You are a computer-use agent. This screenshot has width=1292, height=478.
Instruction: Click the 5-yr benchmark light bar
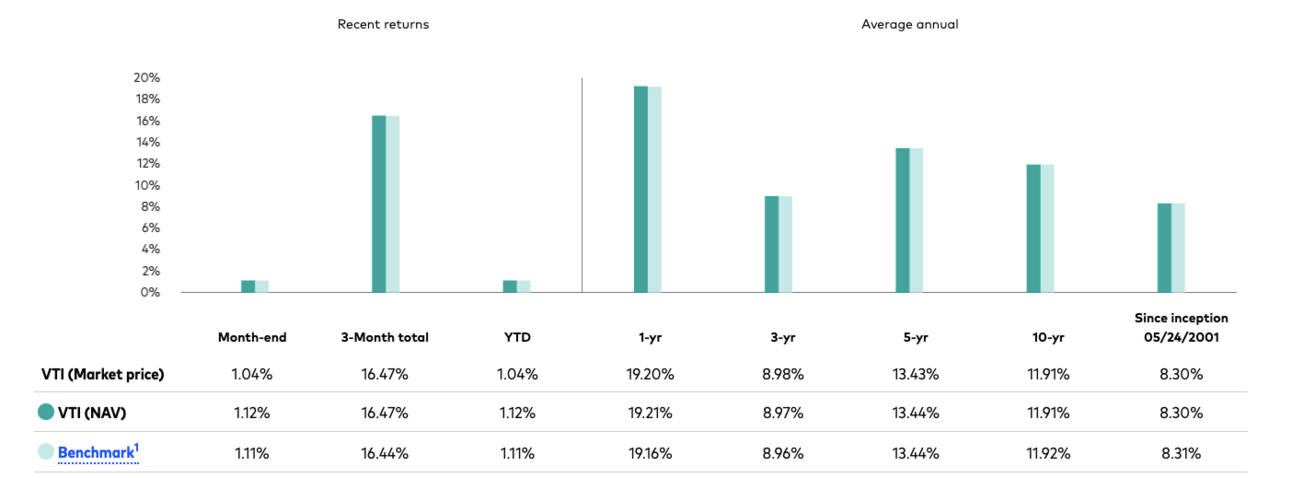click(x=916, y=220)
